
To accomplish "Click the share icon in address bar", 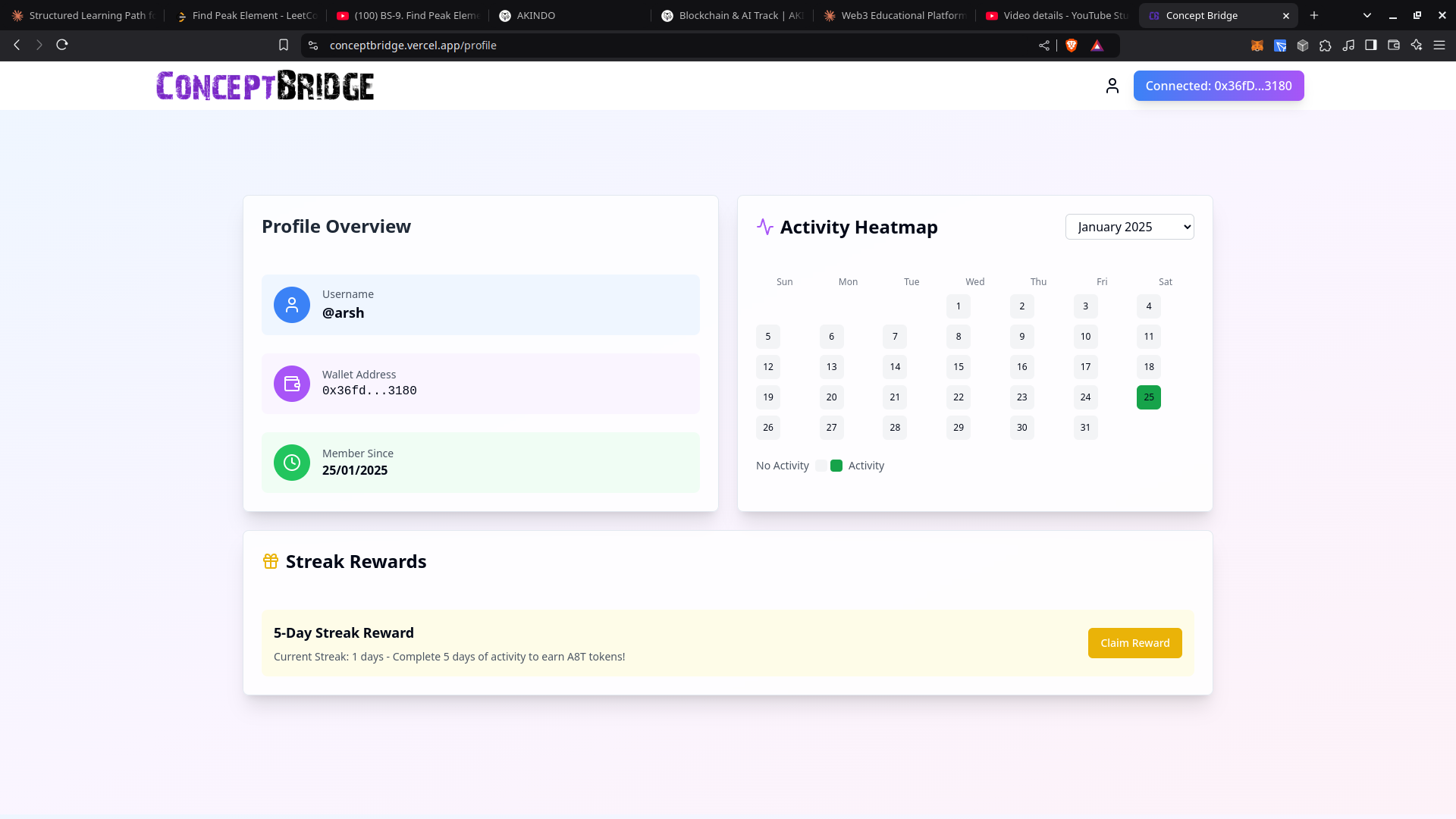I will click(1044, 45).
